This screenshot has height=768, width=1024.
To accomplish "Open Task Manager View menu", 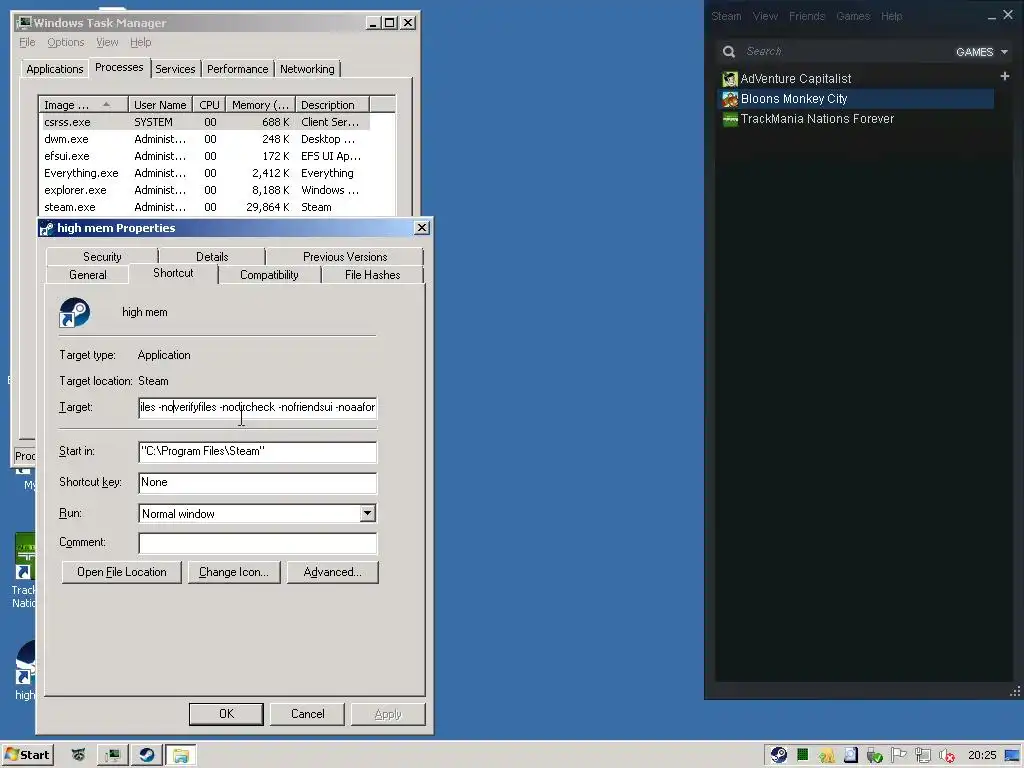I will point(107,42).
